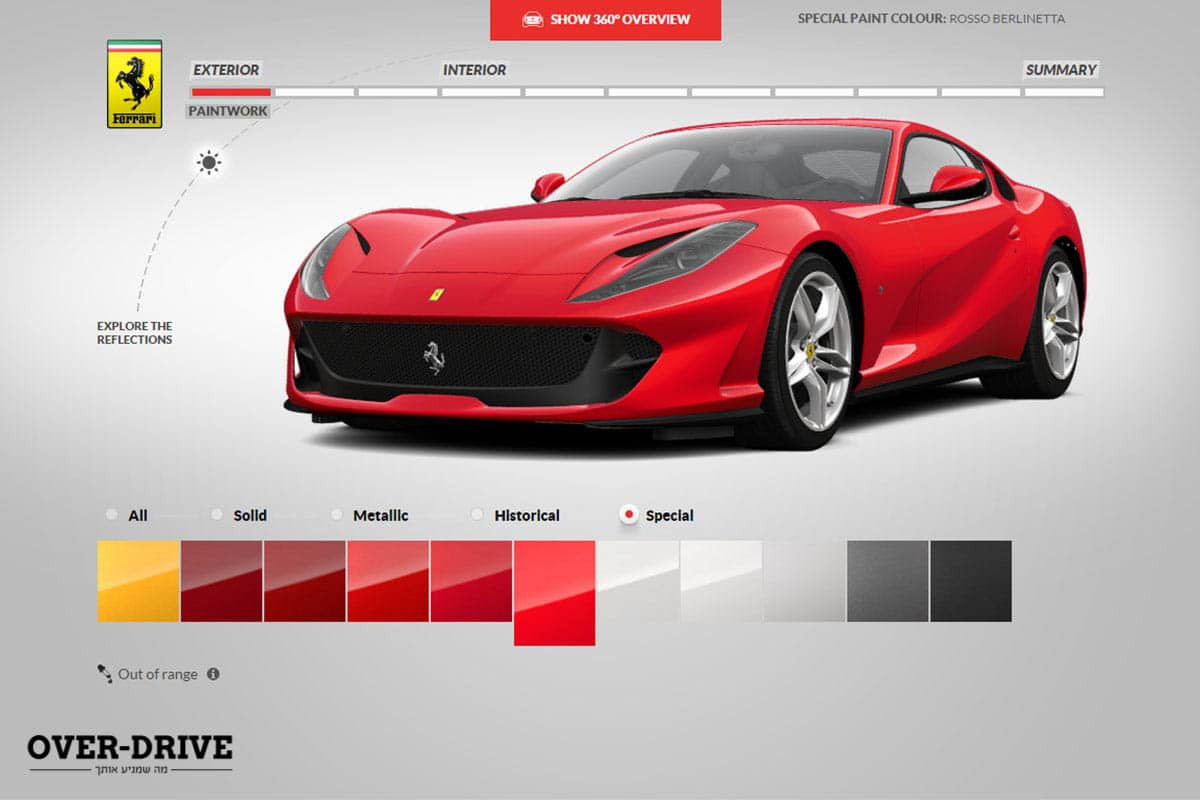Select the Metallic paint filter radio
The width and height of the screenshot is (1200, 800).
pyautogui.click(x=337, y=515)
